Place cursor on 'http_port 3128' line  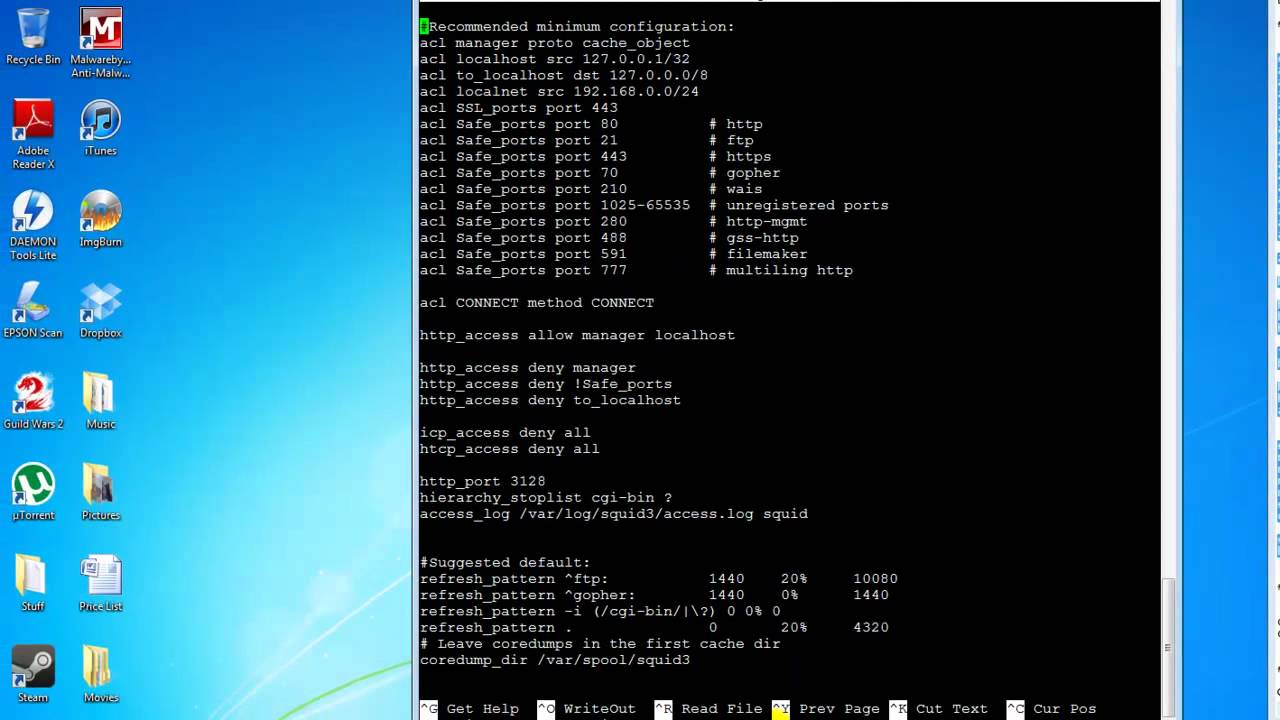tap(482, 481)
